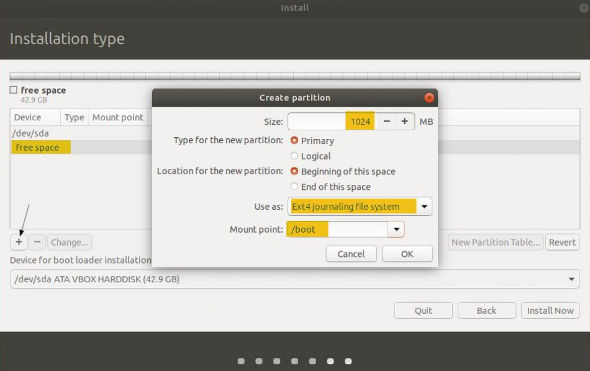Open the Mount point dropdown arrow

[396, 229]
